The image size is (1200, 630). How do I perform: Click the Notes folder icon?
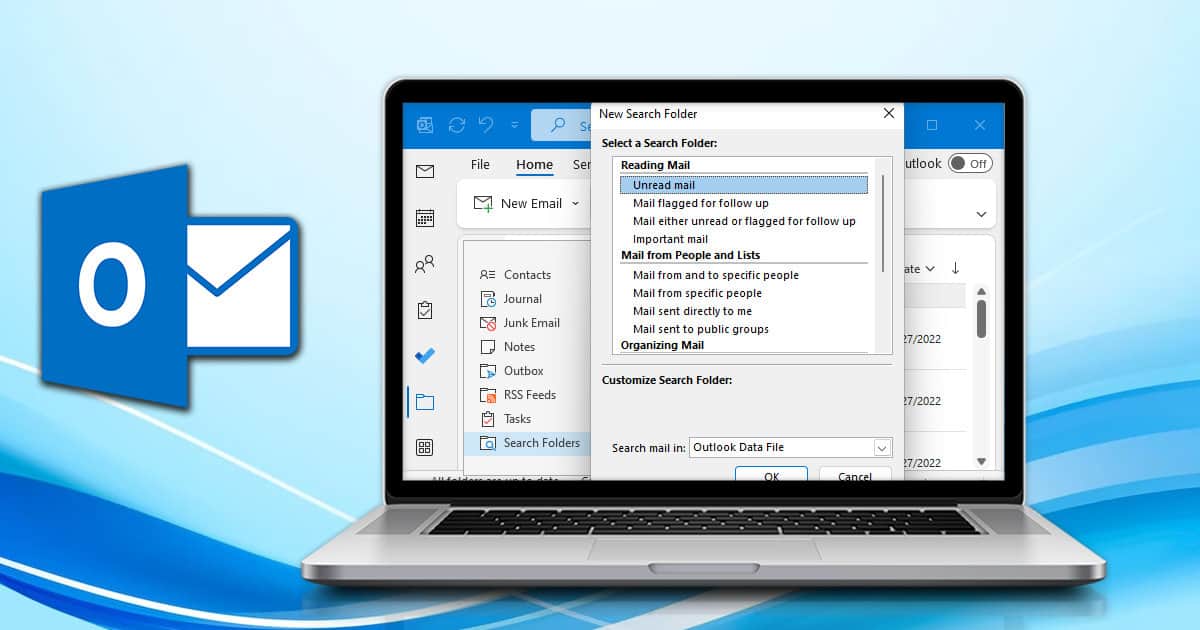pos(488,347)
